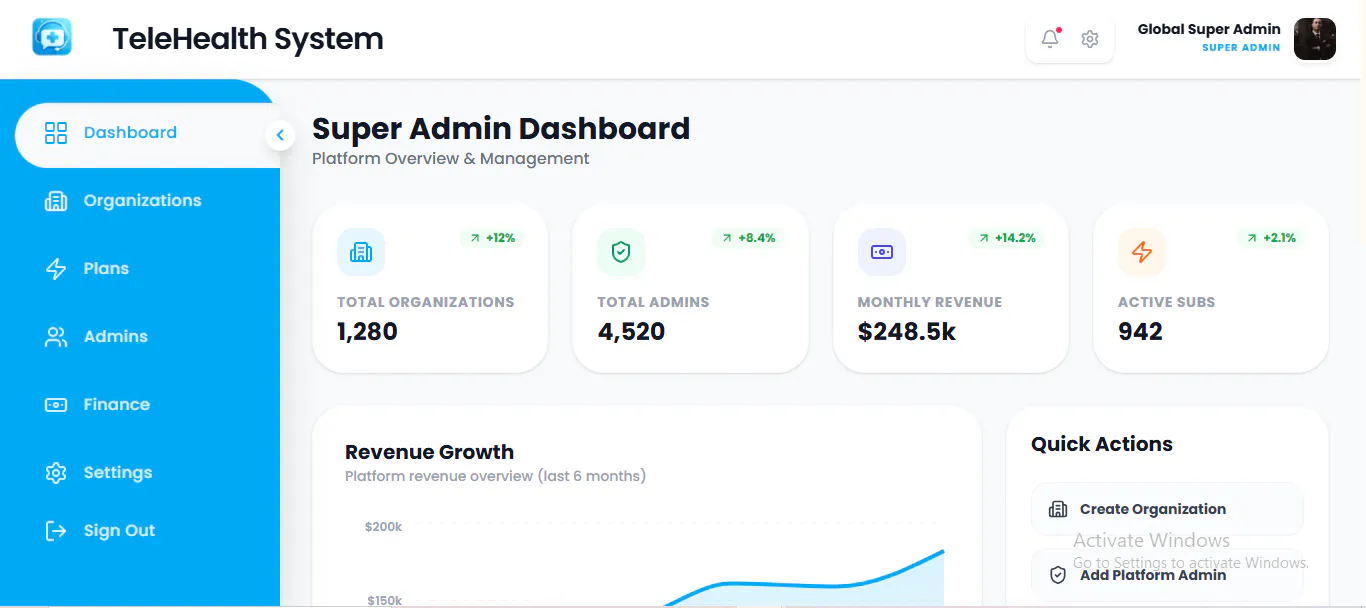Click the TeleHealth System logo icon
Viewport: 1366px width, 608px height.
tap(52, 37)
